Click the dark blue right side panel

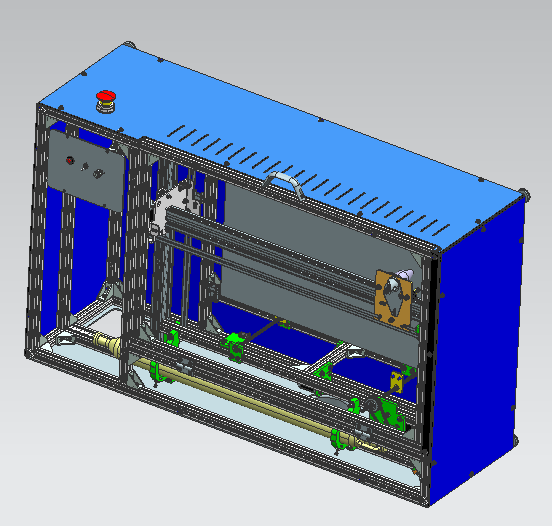478,352
